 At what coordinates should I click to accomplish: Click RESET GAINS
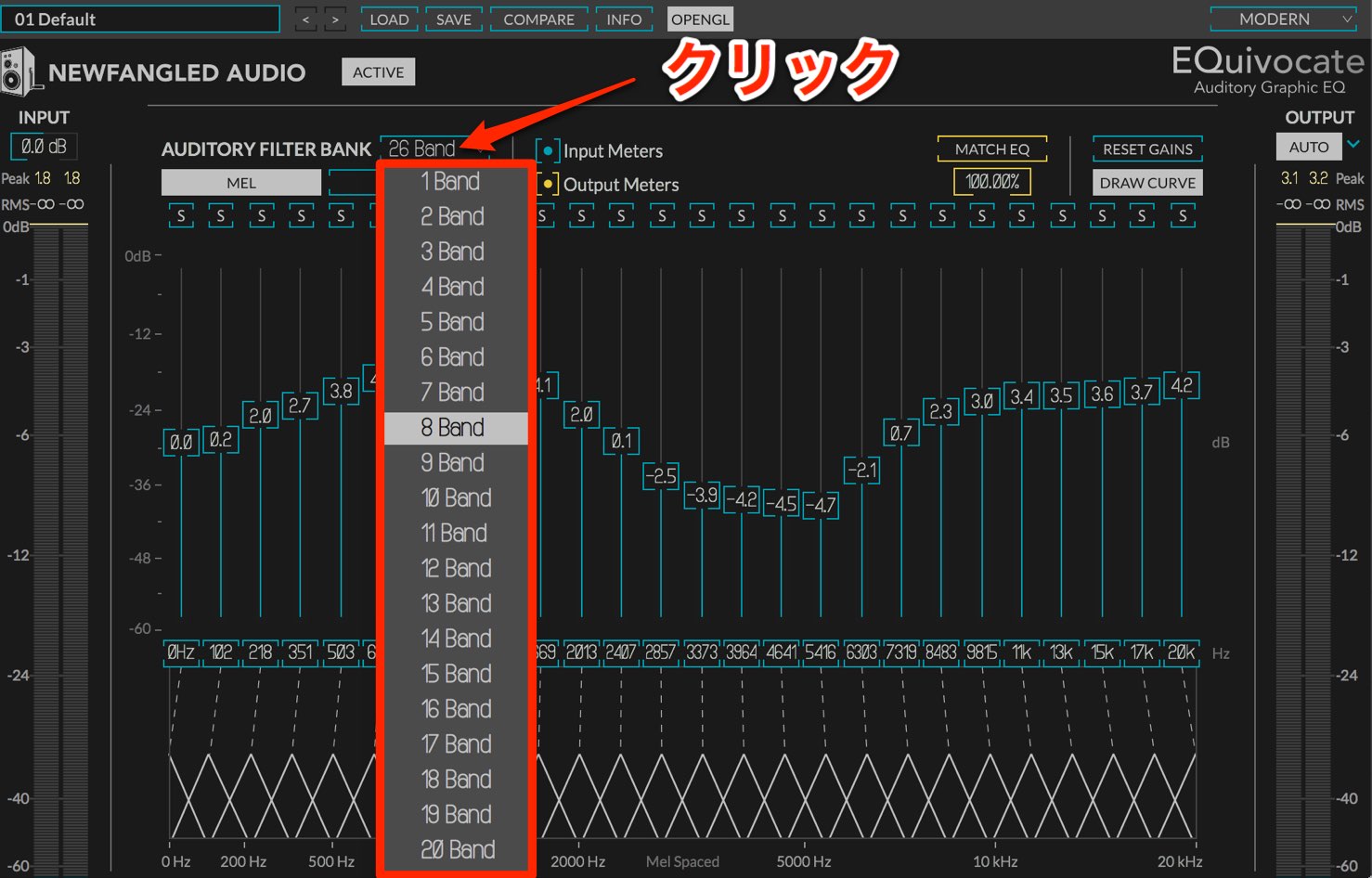[1147, 149]
